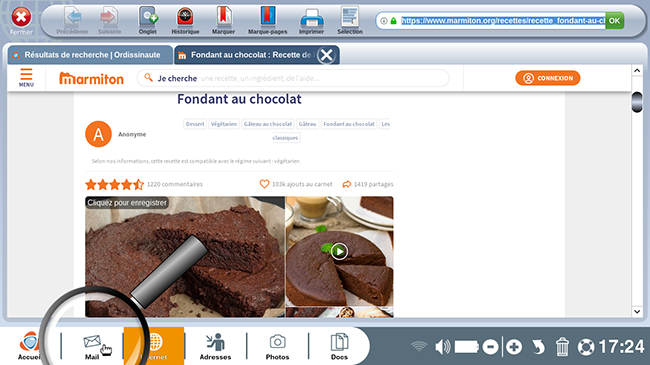Close the Fondant au chocolat tab
The height and width of the screenshot is (365, 650).
click(x=326, y=55)
